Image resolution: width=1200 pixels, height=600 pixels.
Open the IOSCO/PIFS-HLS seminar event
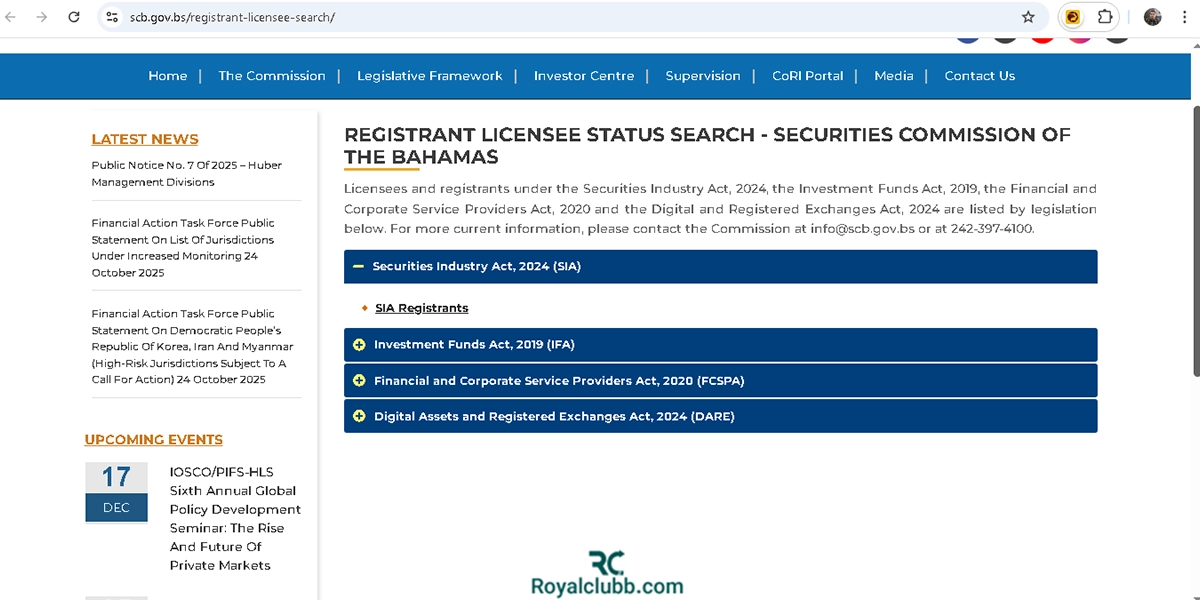[x=234, y=518]
